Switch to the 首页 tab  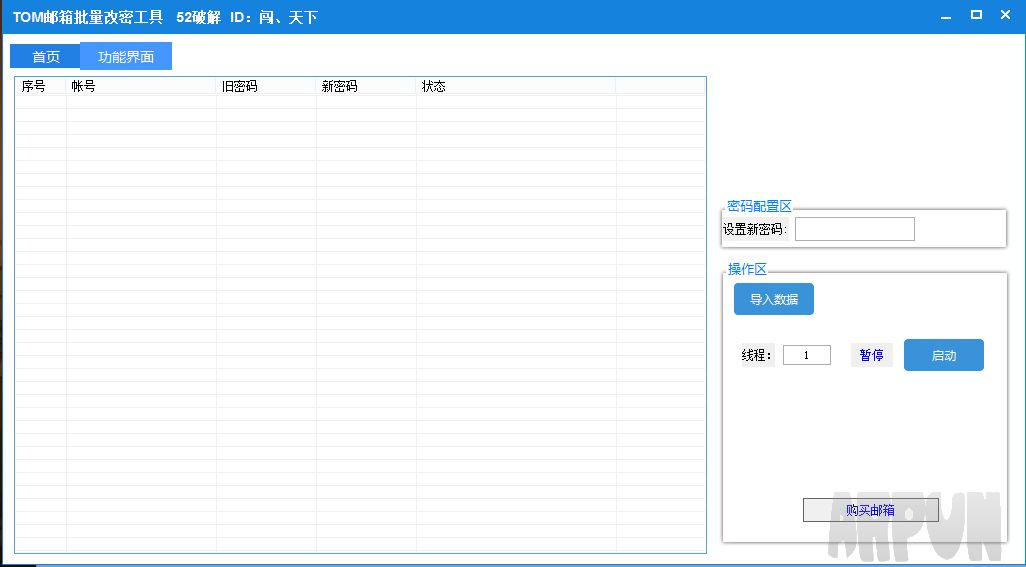tap(45, 57)
